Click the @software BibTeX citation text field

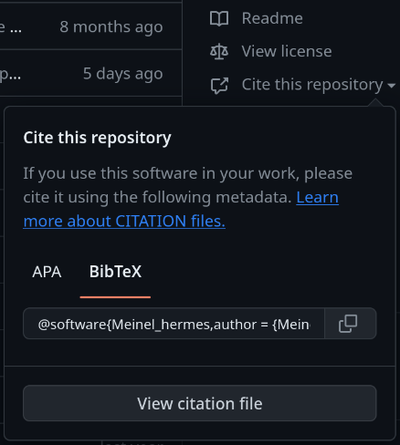pyautogui.click(x=174, y=324)
